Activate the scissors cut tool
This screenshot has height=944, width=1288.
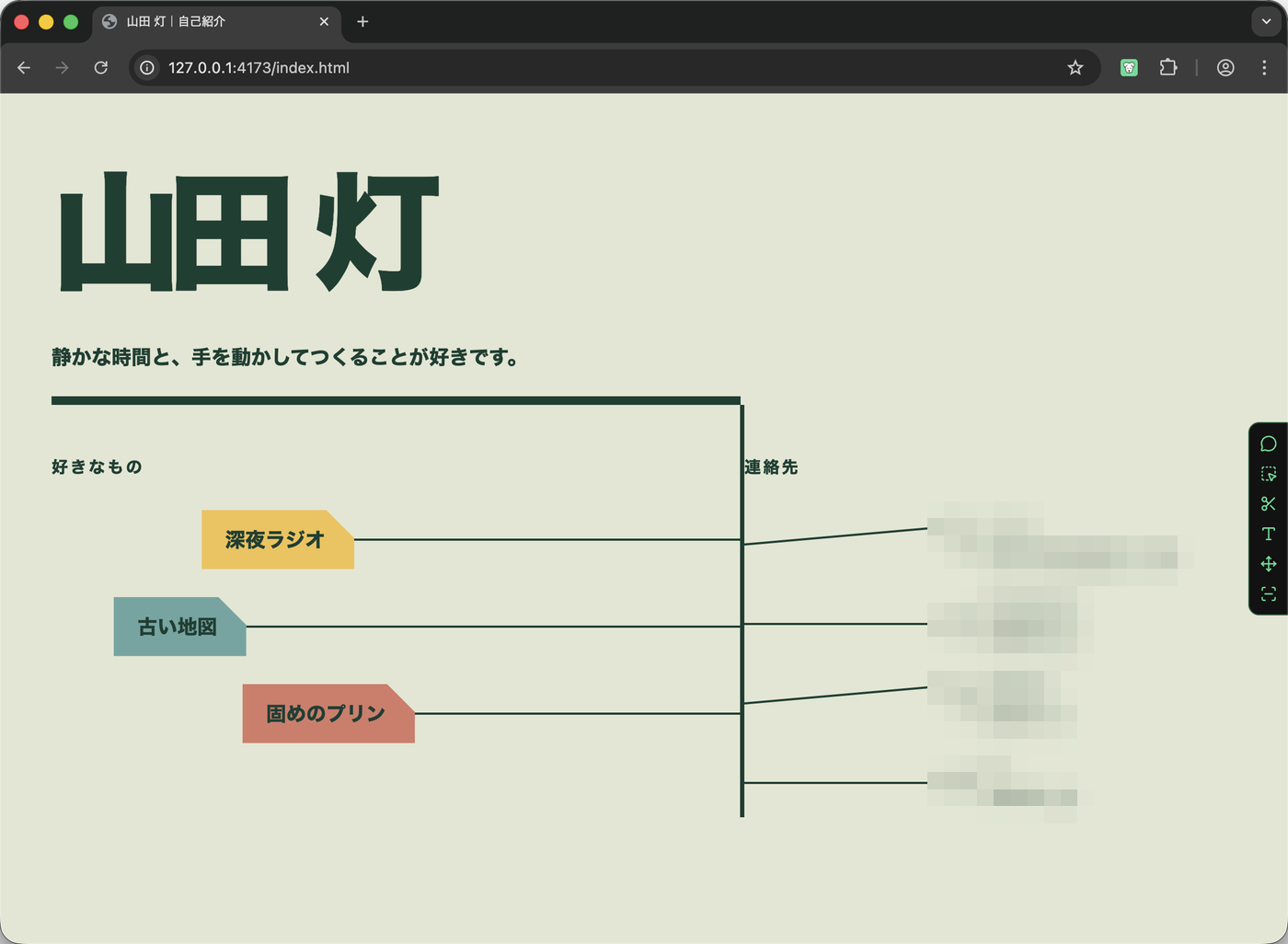pyautogui.click(x=1269, y=503)
